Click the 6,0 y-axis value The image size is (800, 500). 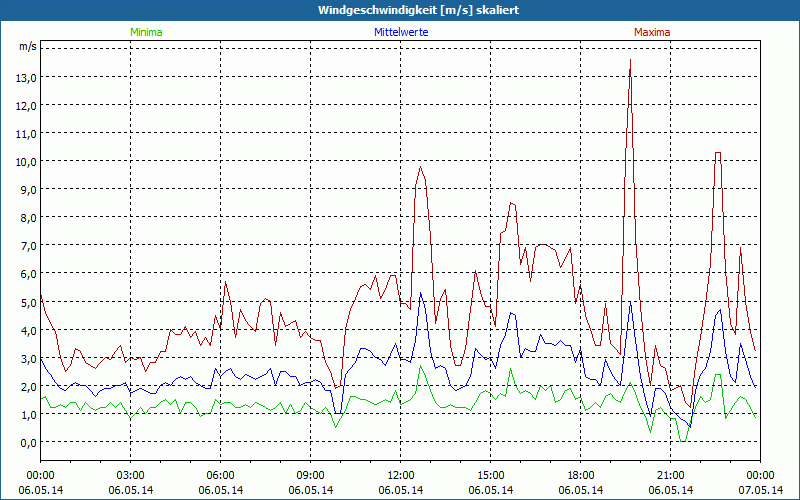[x=28, y=274]
